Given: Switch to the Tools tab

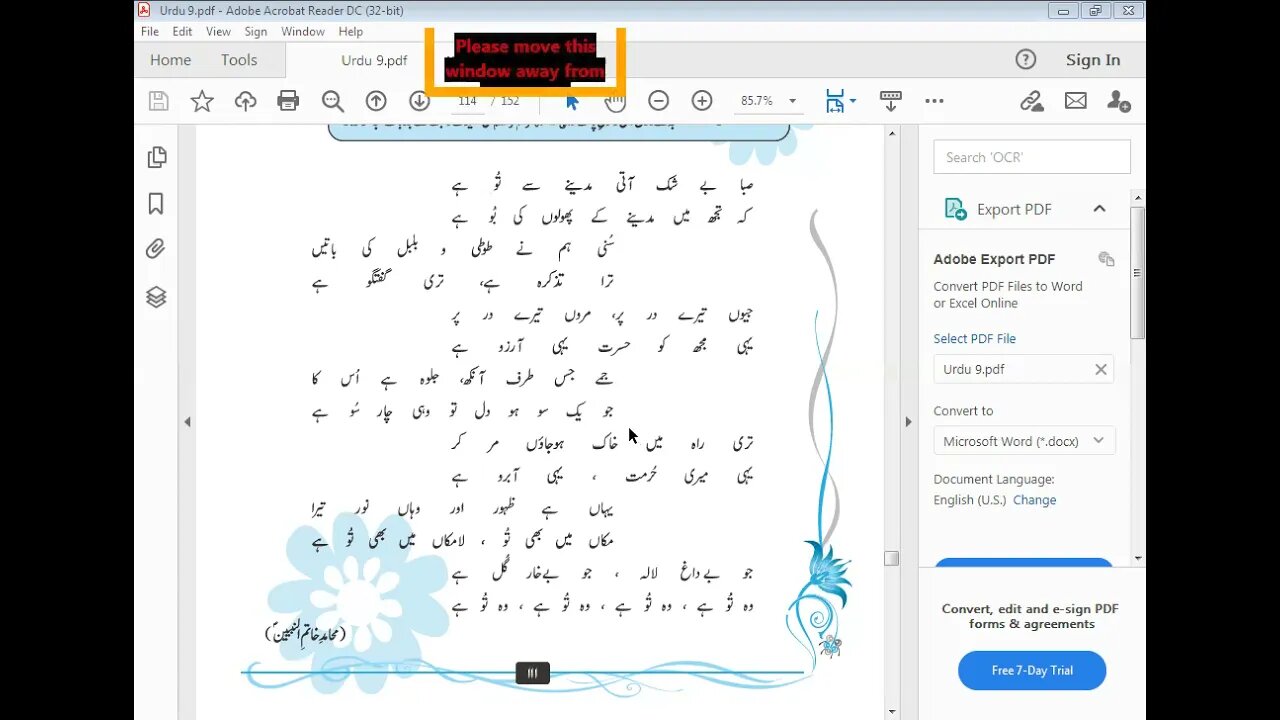Looking at the screenshot, I should (x=239, y=60).
